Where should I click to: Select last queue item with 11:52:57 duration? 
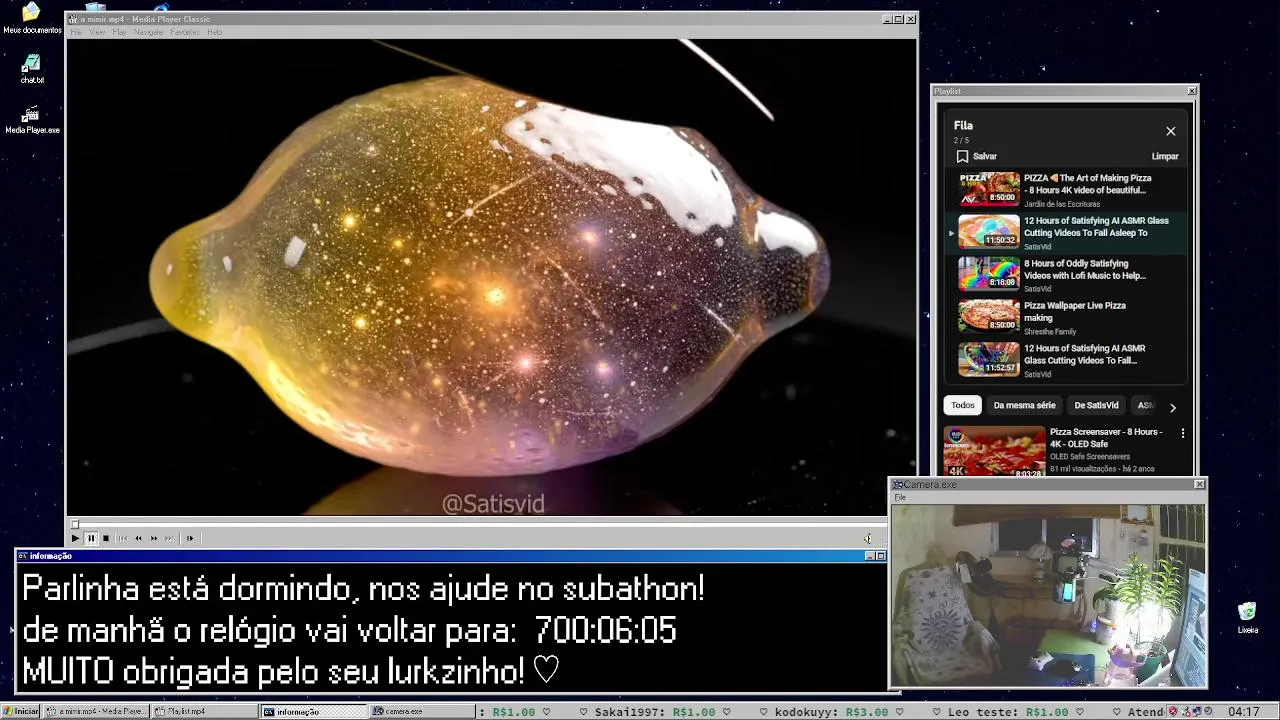(1066, 360)
